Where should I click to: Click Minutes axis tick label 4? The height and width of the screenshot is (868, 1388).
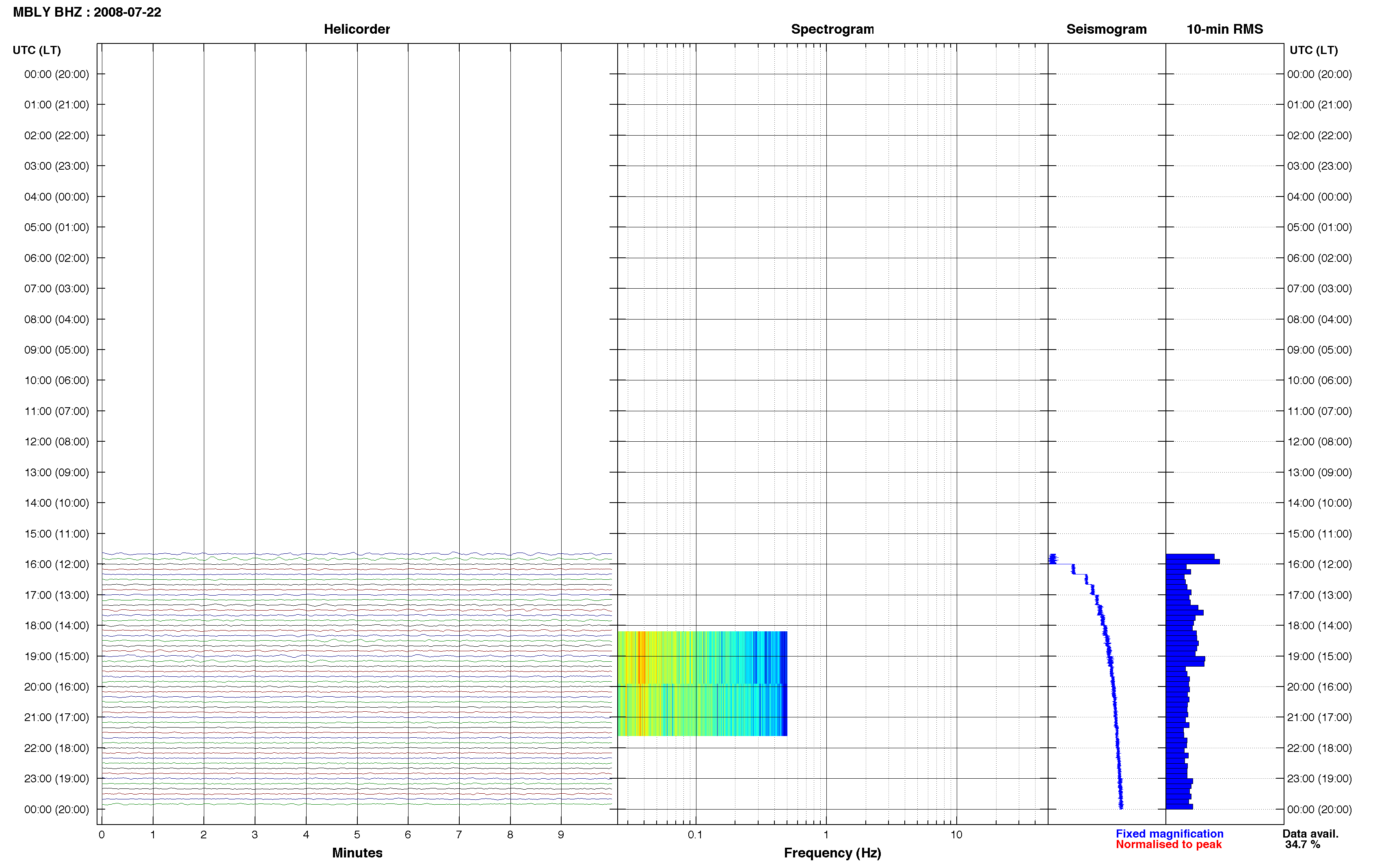[306, 835]
